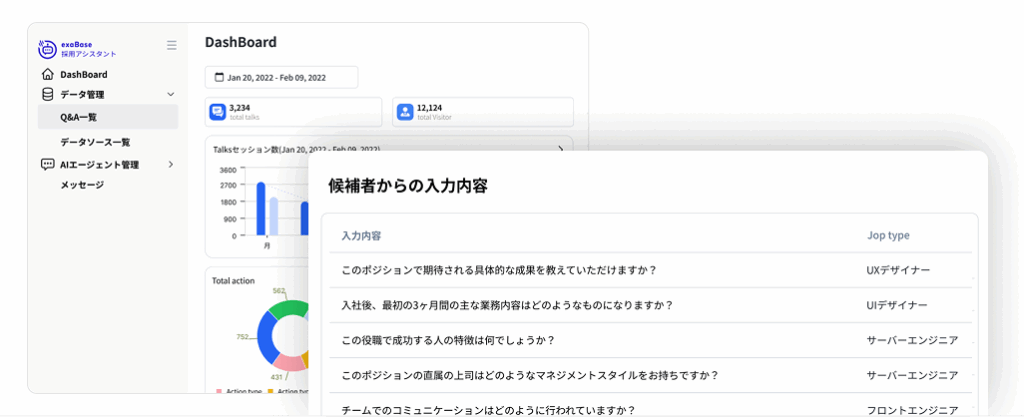Click the total talks chat icon

click(x=217, y=112)
